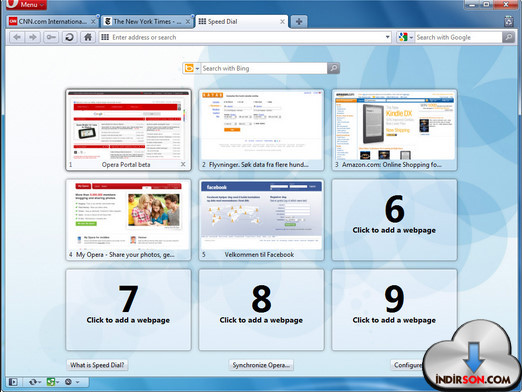Image resolution: width=522 pixels, height=392 pixels.
Task: Go back with the Back arrow button
Action: tap(17, 37)
